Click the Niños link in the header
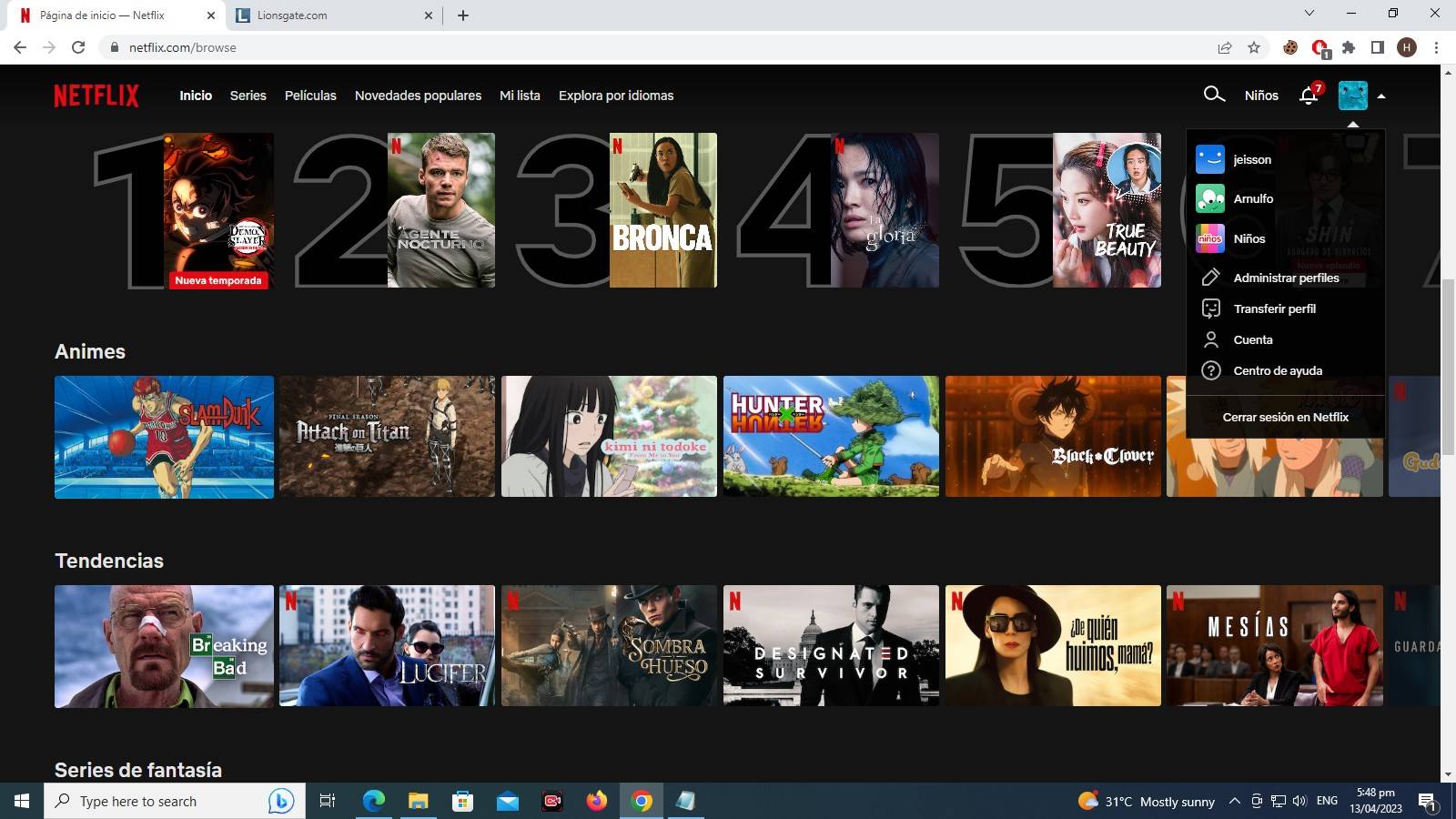This screenshot has height=819, width=1456. coord(1261,96)
